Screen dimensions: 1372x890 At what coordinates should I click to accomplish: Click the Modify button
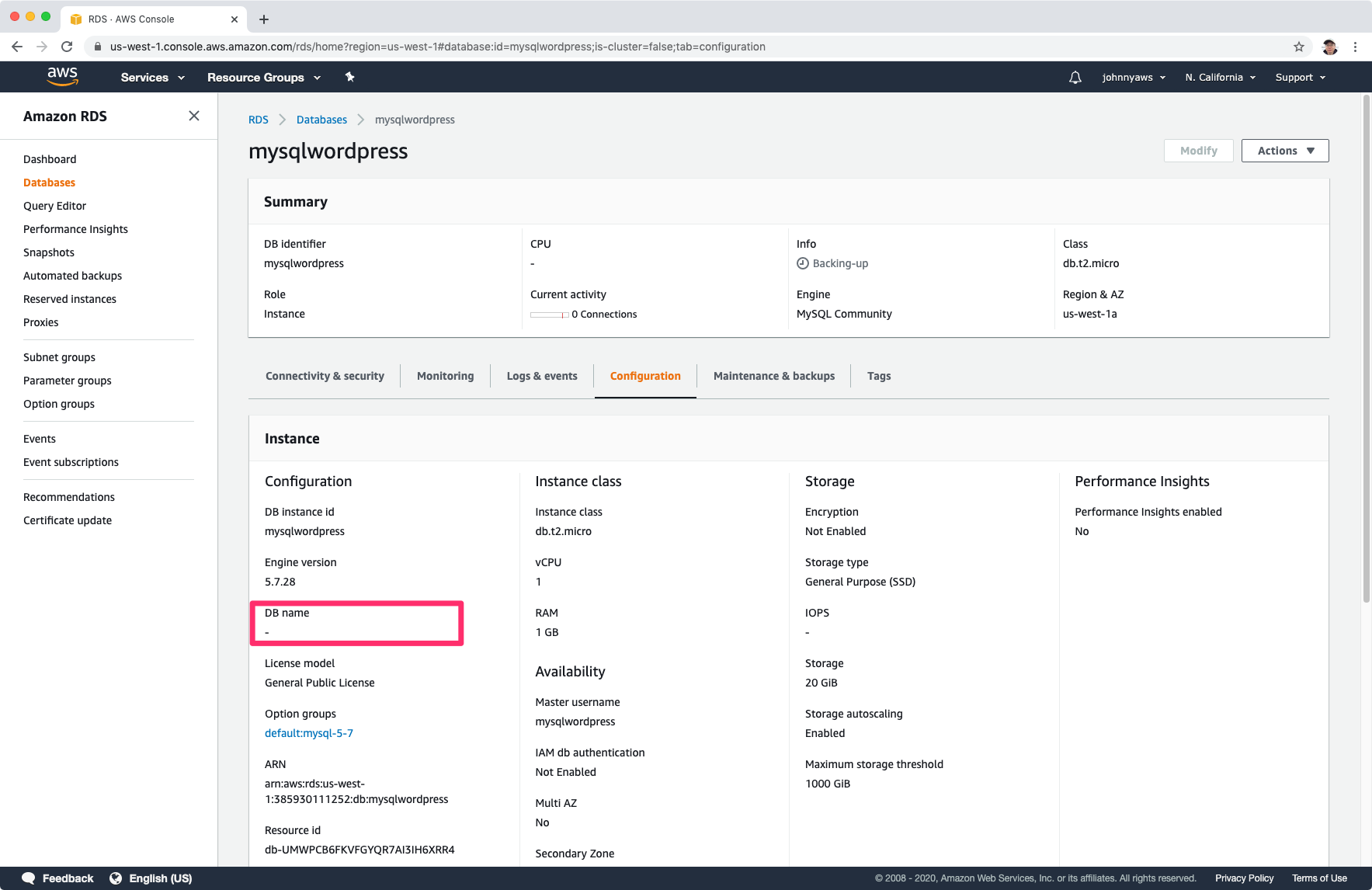pyautogui.click(x=1199, y=151)
